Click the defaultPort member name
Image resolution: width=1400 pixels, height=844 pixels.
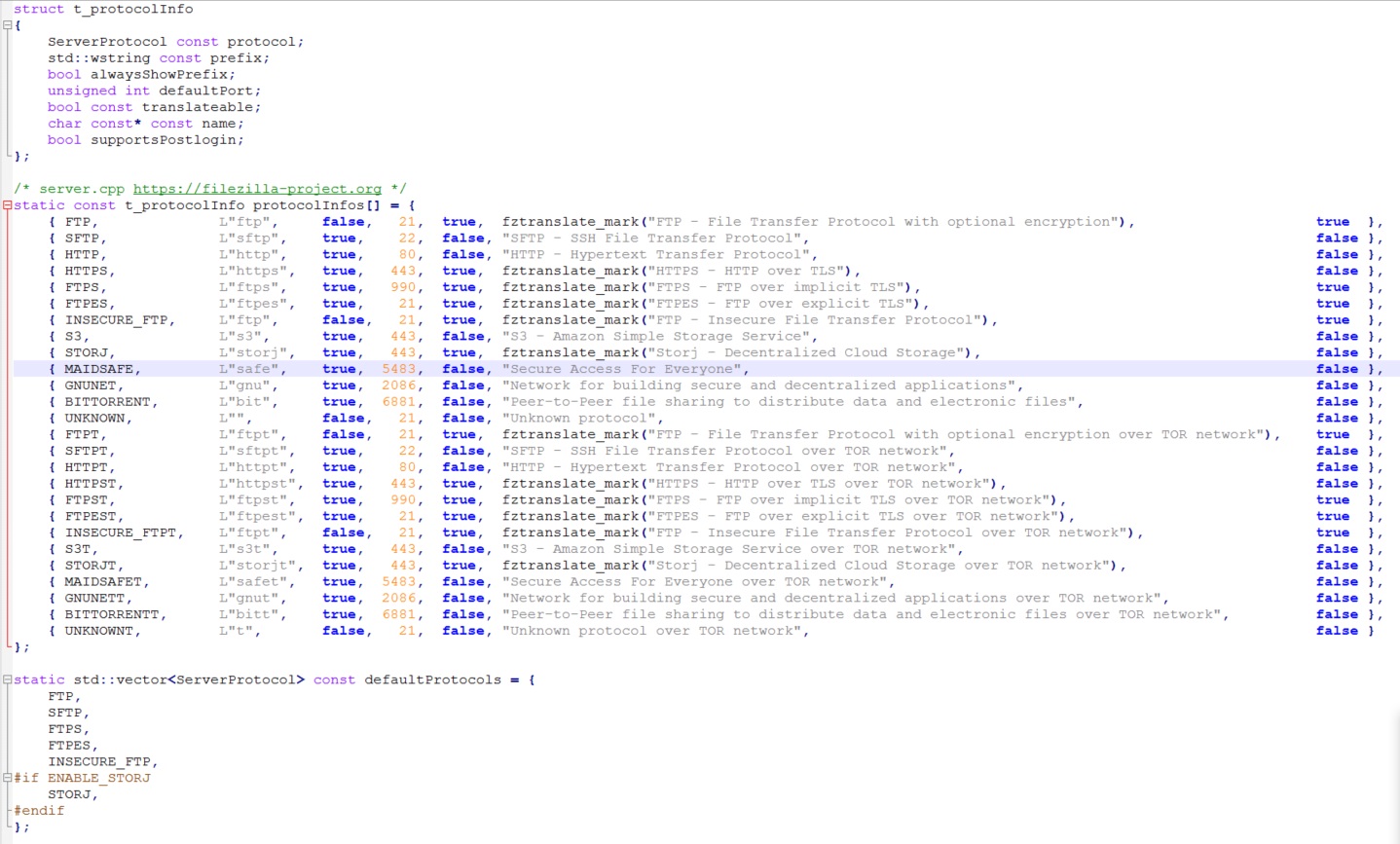click(x=207, y=91)
